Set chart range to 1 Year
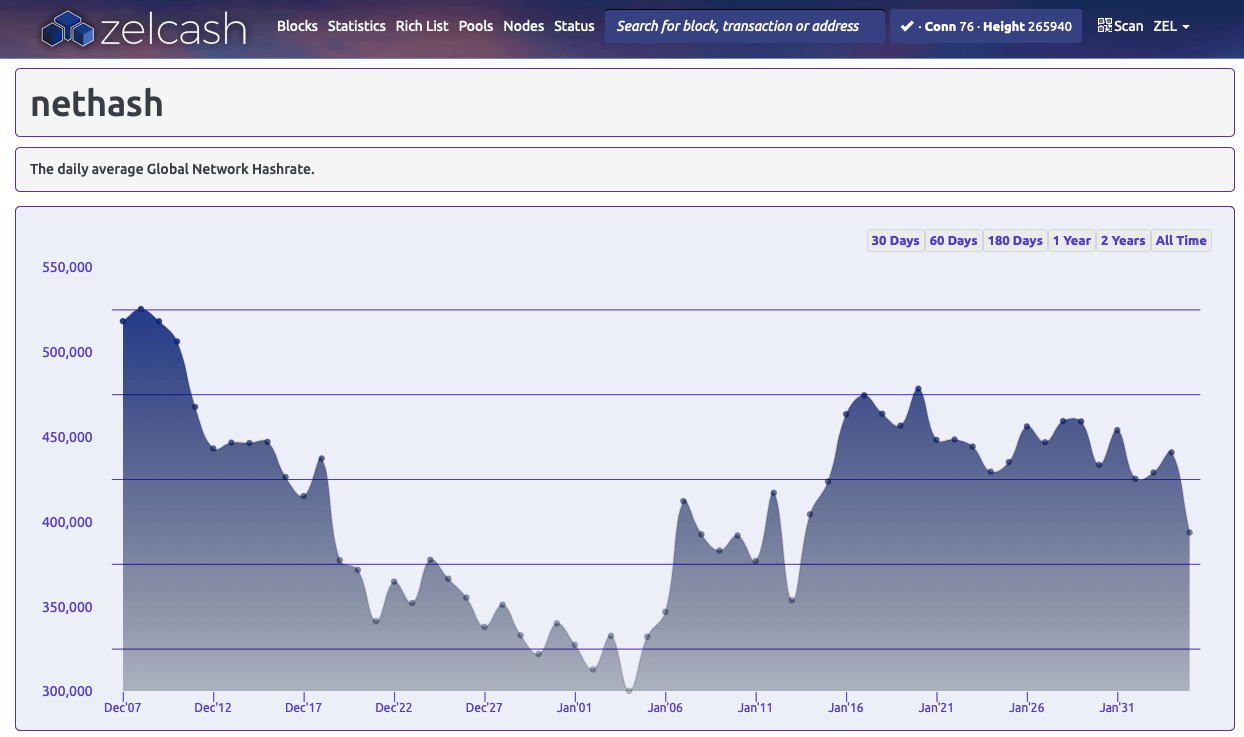1244x737 pixels. tap(1071, 241)
